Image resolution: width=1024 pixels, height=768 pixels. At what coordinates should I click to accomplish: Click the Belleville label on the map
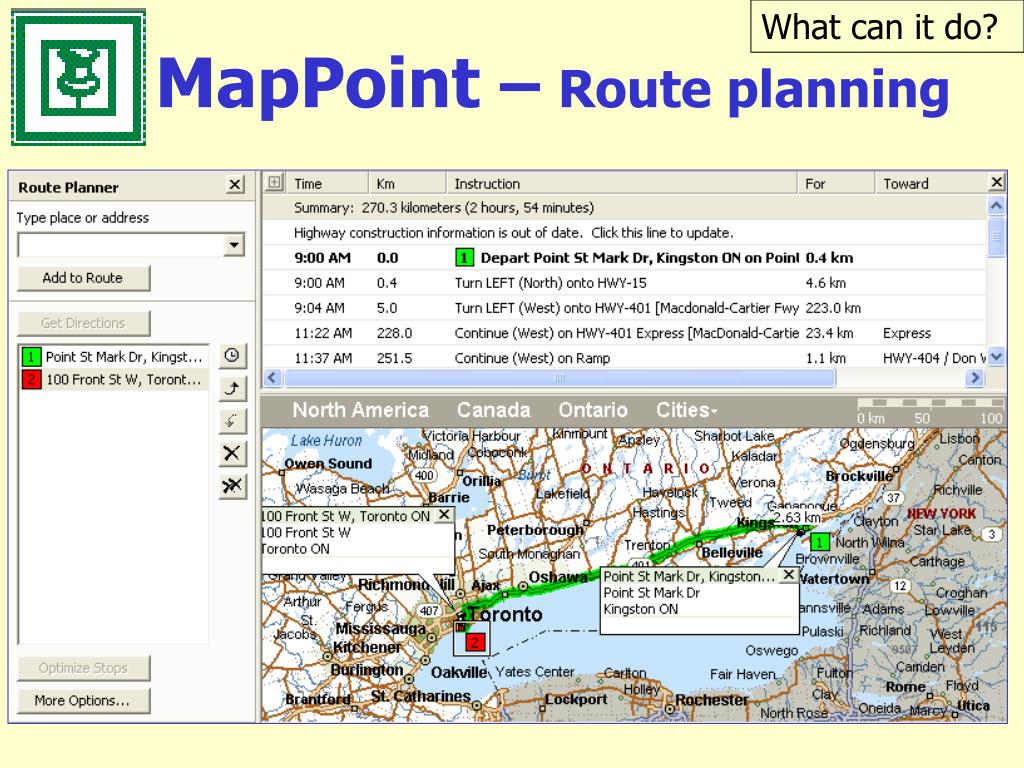click(732, 552)
